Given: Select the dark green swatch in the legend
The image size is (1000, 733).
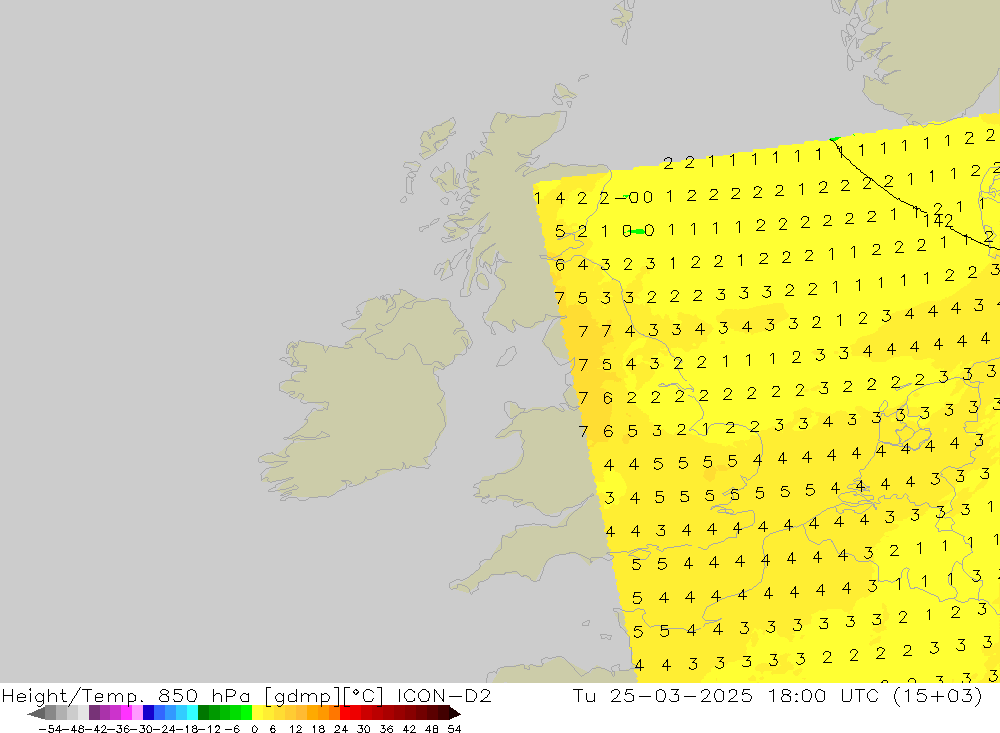Looking at the screenshot, I should point(203,713).
